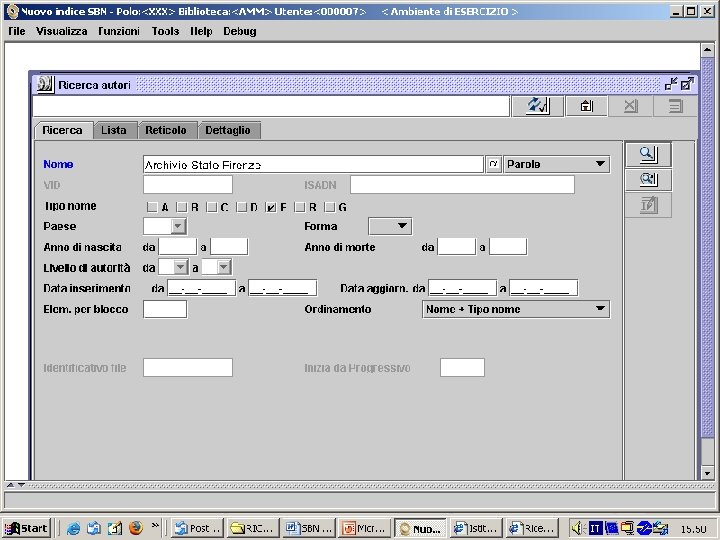Open Firefox from the quick launch bar
This screenshot has height=540, width=720.
tap(136, 528)
